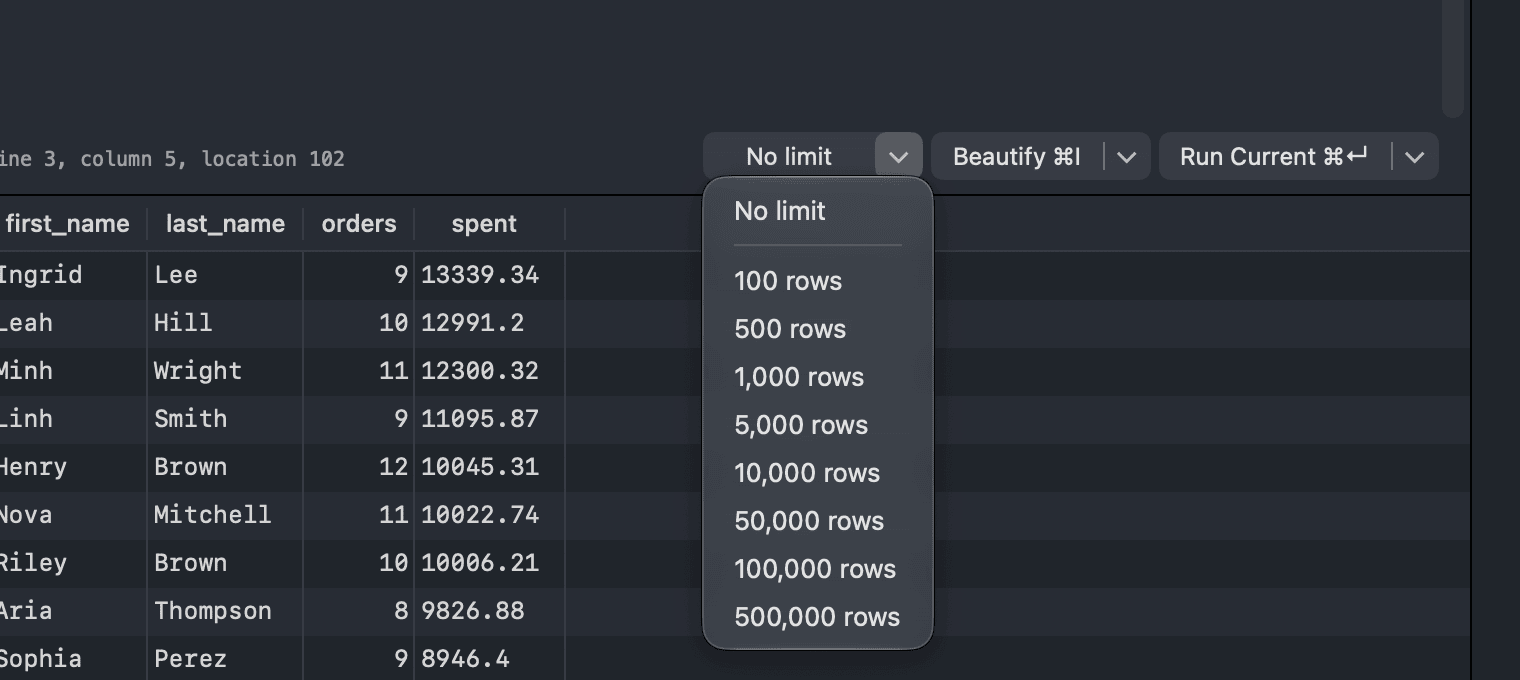Click the spent column header

coord(484,224)
